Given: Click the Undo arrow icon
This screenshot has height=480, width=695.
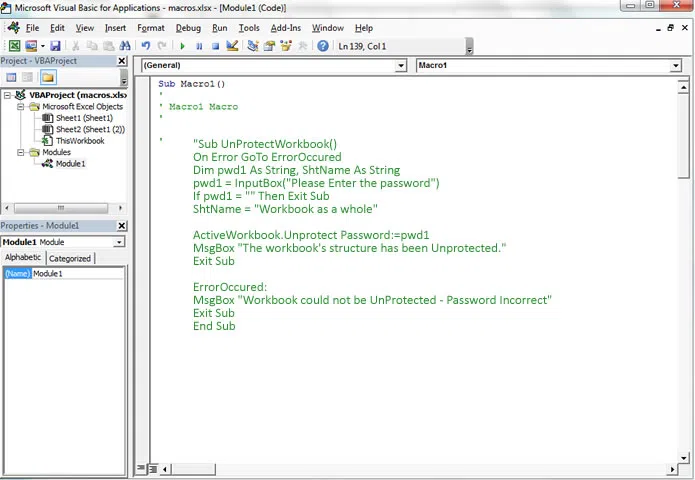Looking at the screenshot, I should coord(145,46).
